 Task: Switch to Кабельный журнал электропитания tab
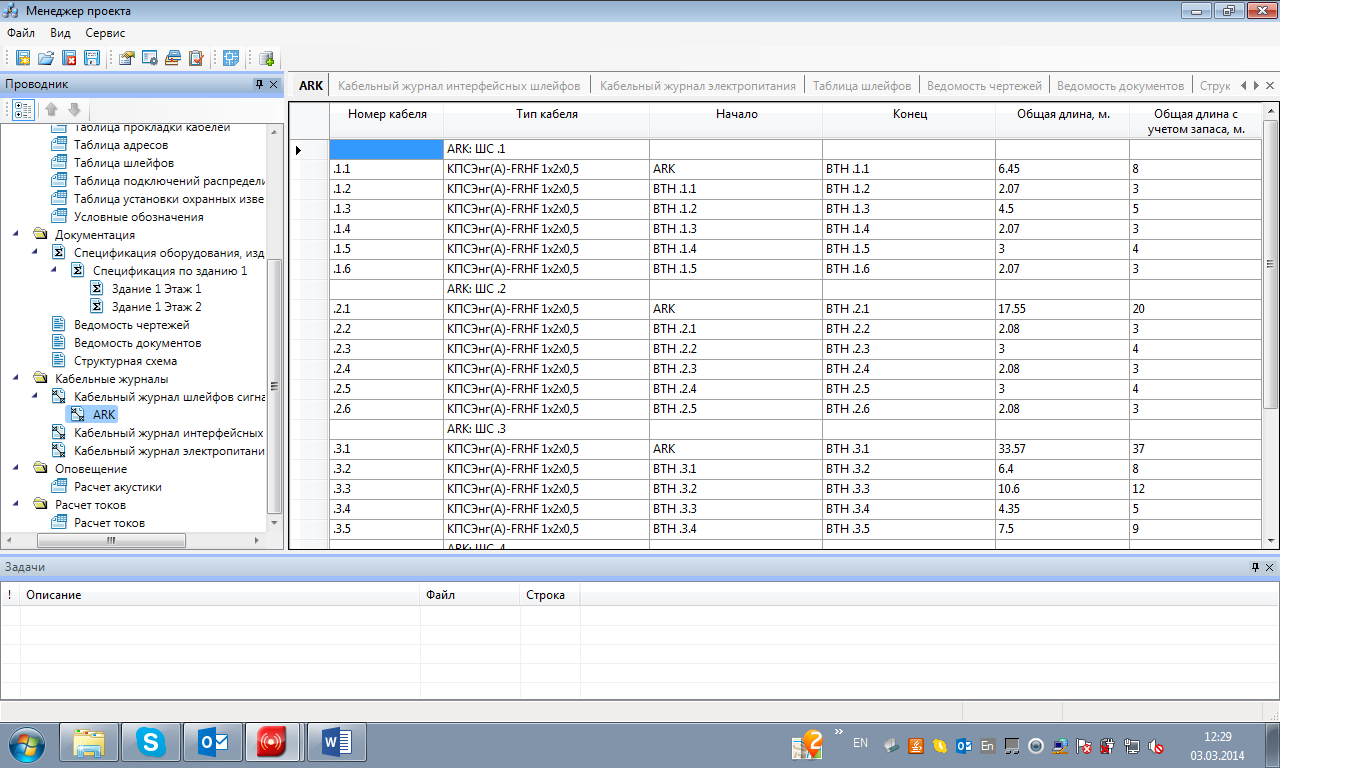(698, 86)
